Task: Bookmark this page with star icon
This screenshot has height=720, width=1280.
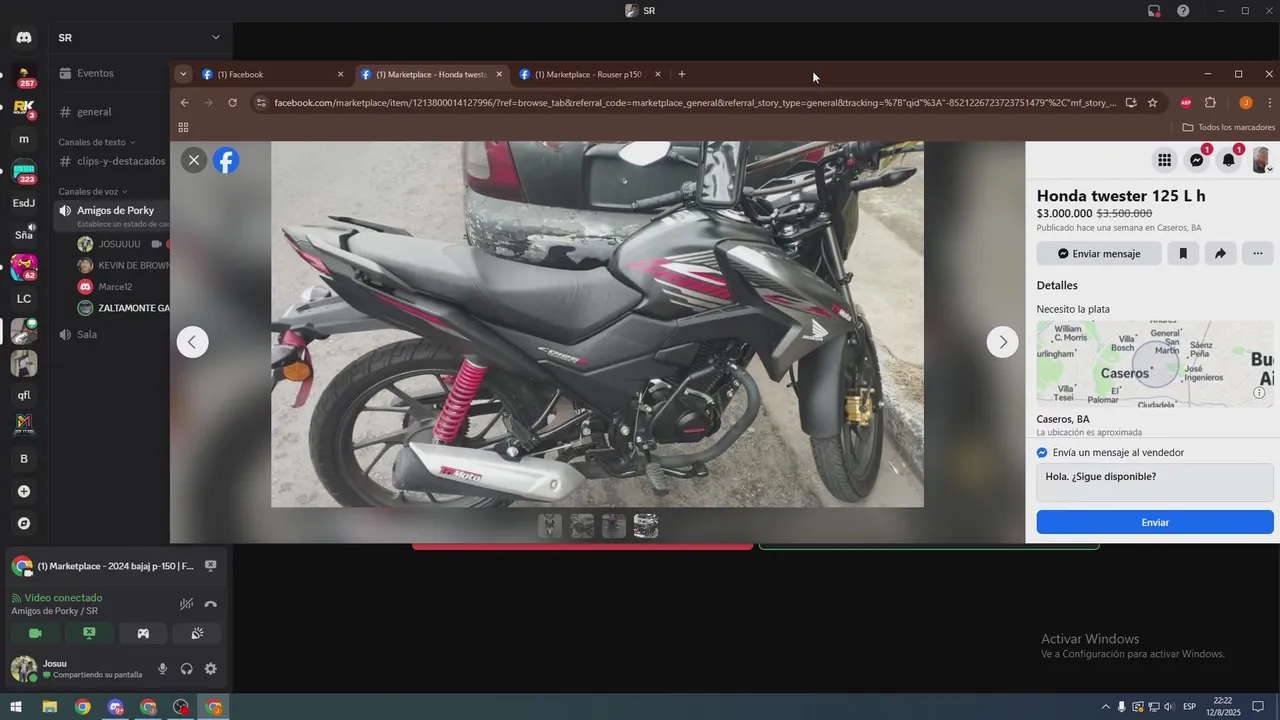Action: tap(1153, 102)
